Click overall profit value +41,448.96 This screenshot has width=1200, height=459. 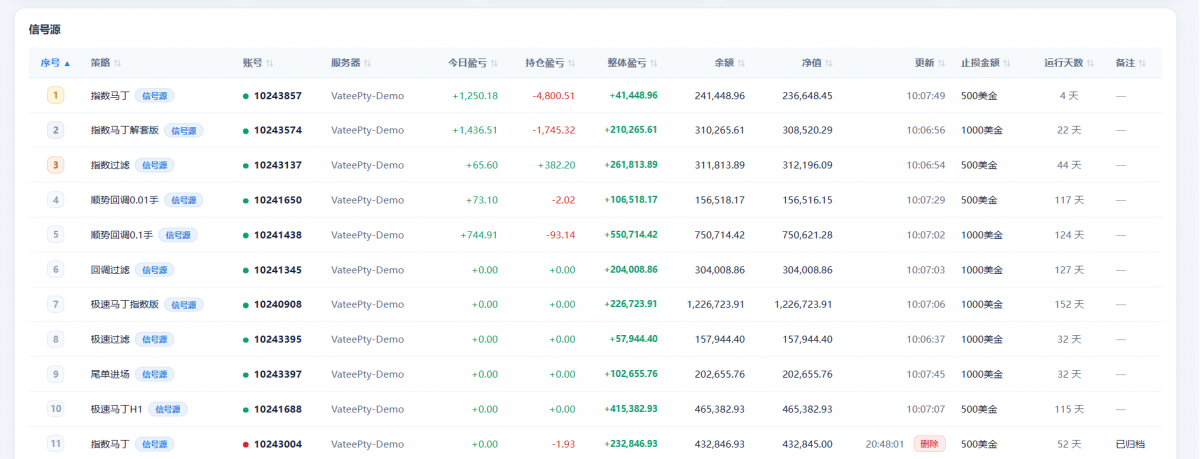(x=633, y=96)
